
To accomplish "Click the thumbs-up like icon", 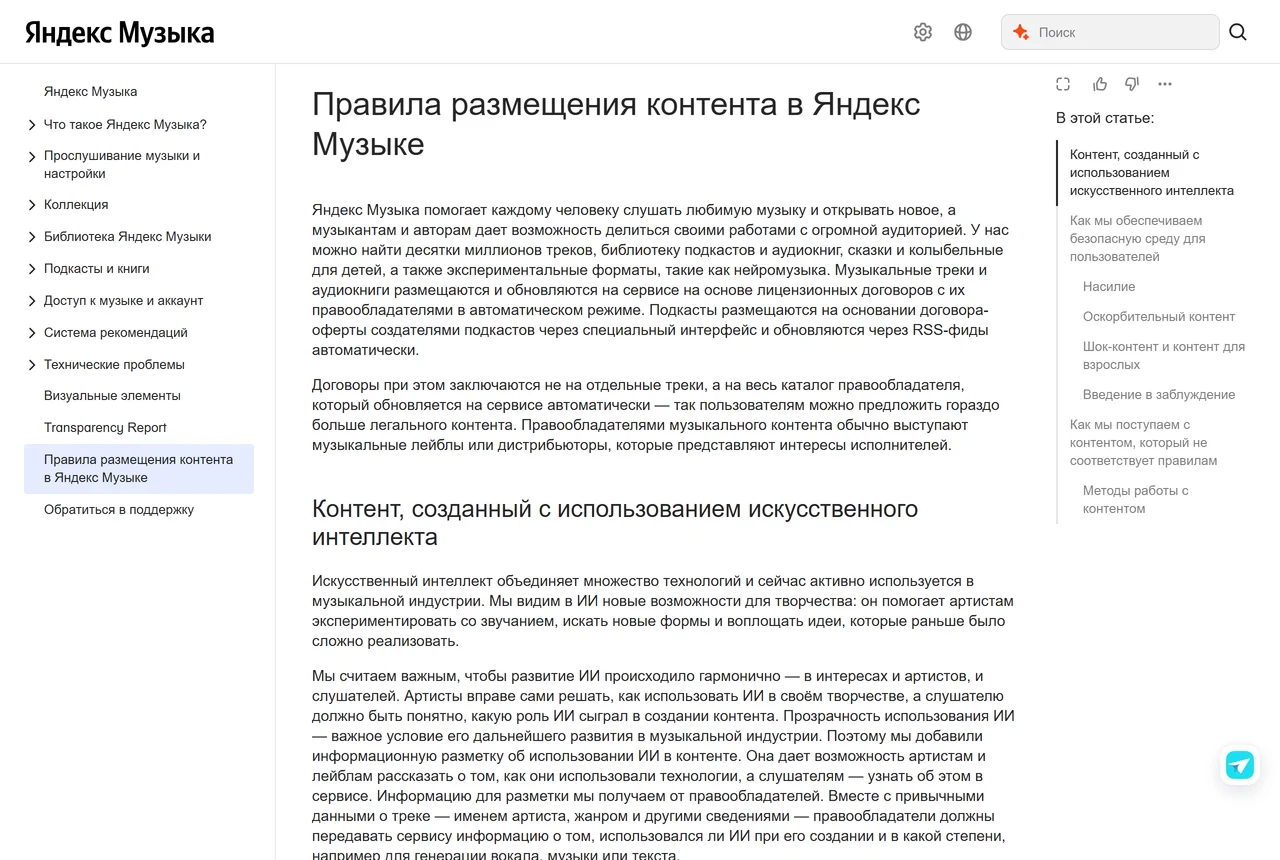I will (1100, 84).
